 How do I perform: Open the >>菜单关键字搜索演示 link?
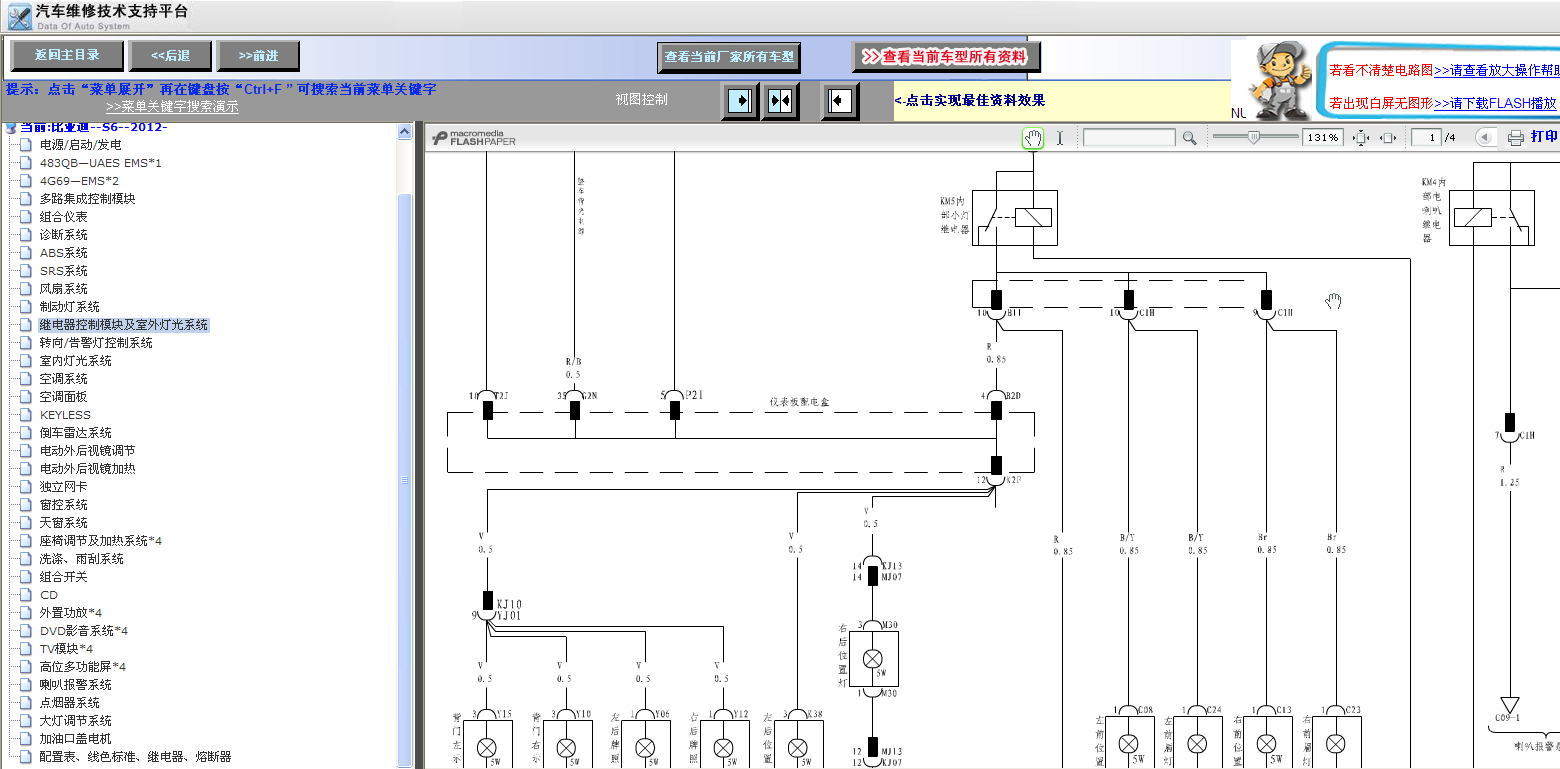point(172,107)
